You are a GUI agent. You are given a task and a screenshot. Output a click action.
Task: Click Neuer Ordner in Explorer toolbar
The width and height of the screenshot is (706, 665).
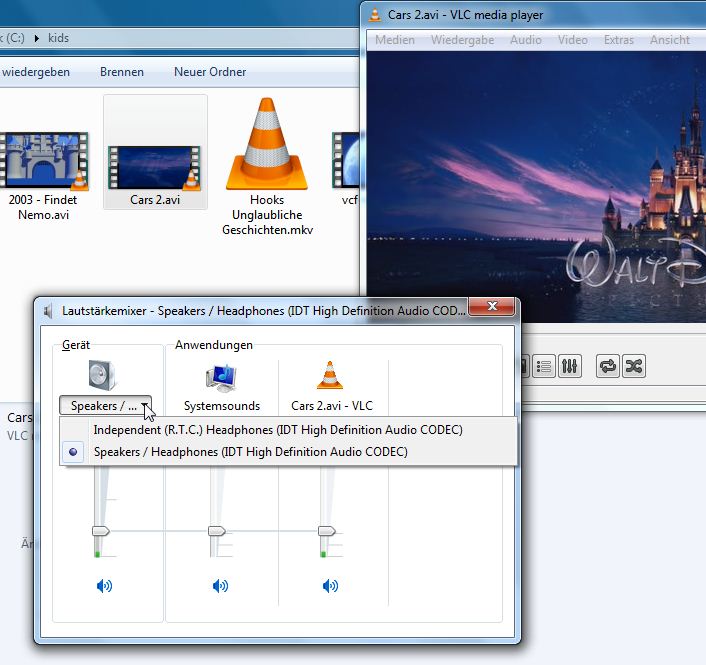[210, 72]
